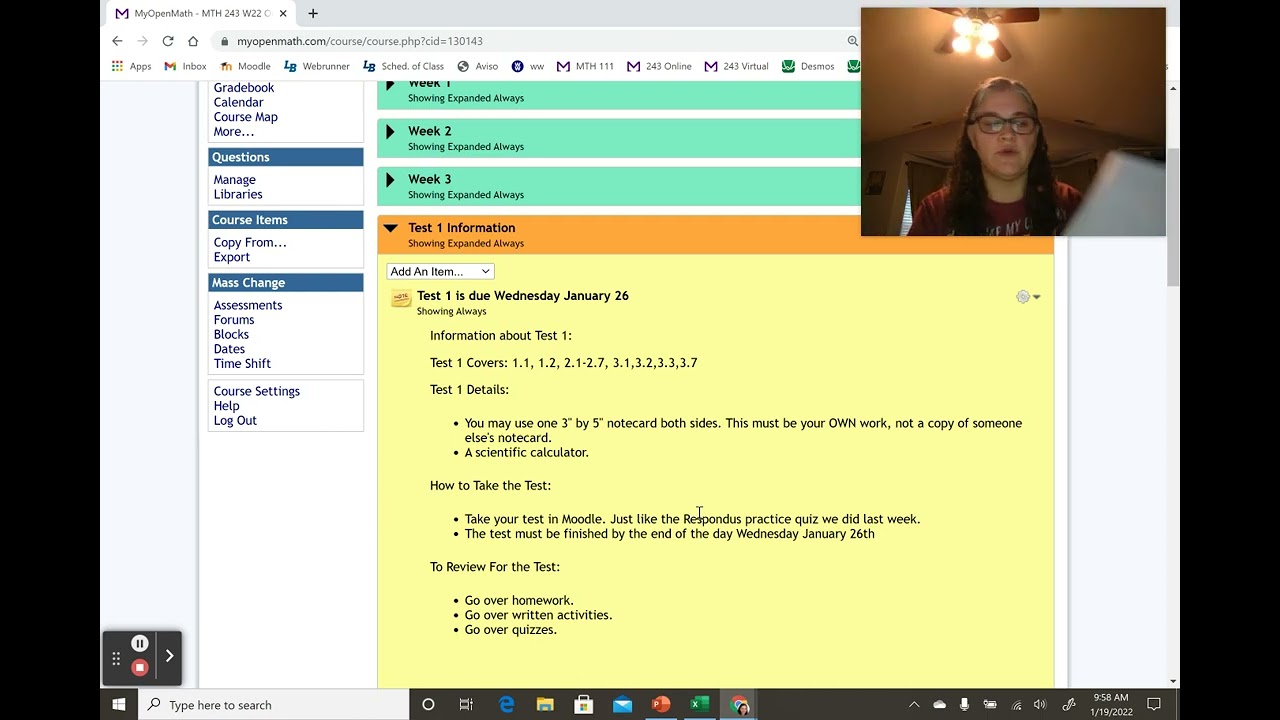This screenshot has width=1280, height=720.
Task: Open the gear settings menu for Test 1 item
Action: (x=1028, y=297)
